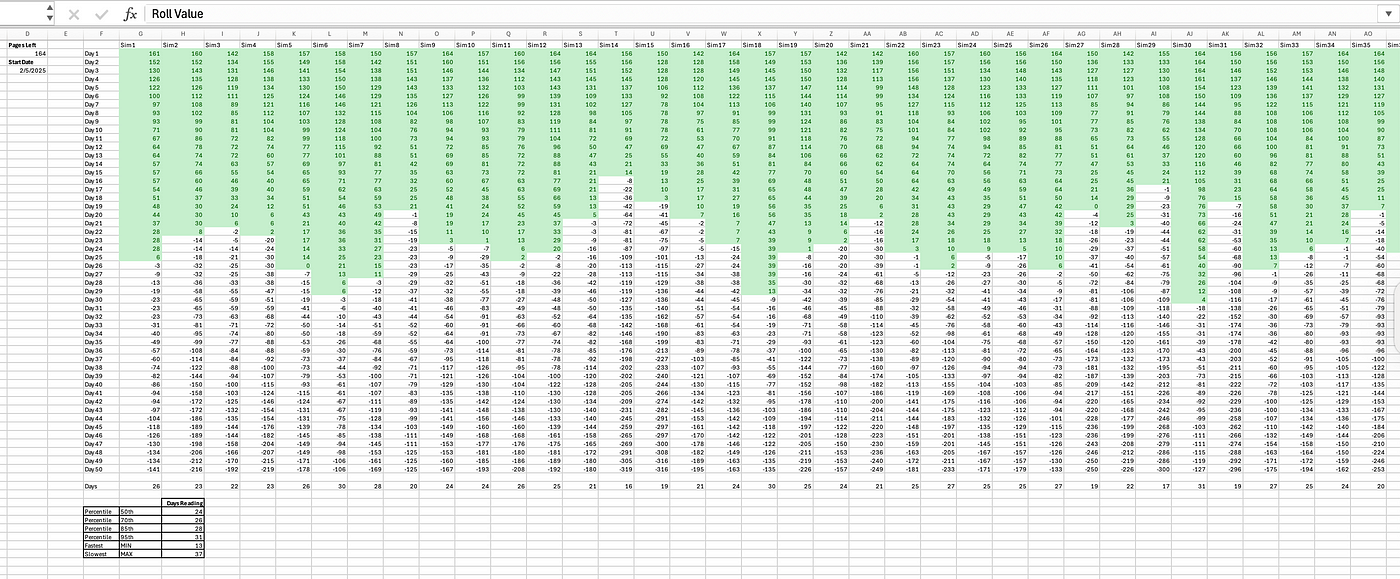Select the Sim1 header cell

[139, 45]
